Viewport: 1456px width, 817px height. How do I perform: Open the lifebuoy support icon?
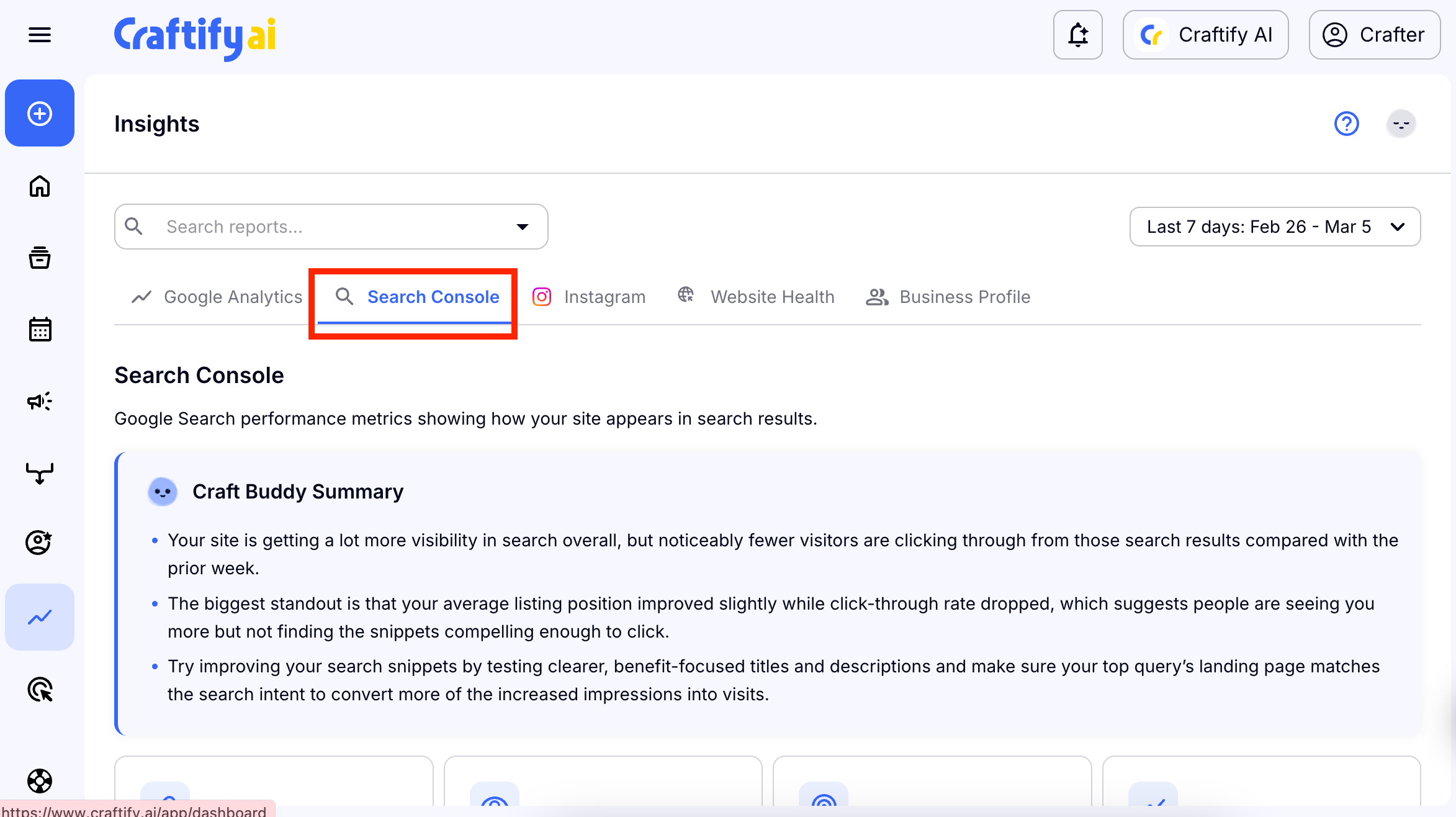click(40, 780)
